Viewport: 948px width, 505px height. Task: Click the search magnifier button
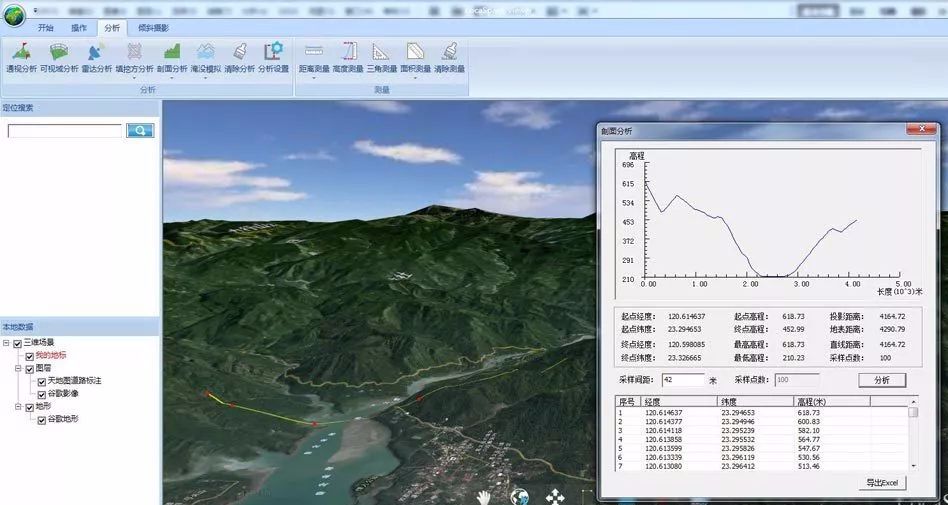click(140, 131)
